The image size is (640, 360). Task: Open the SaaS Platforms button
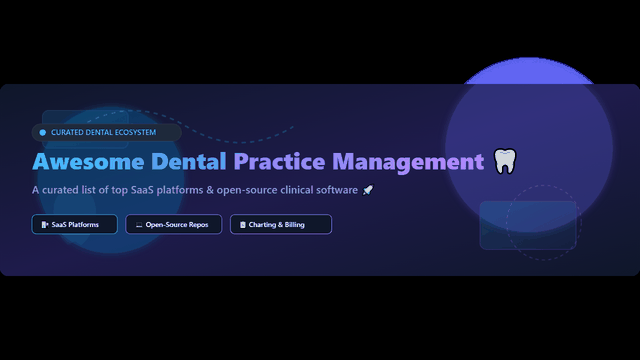tap(74, 224)
